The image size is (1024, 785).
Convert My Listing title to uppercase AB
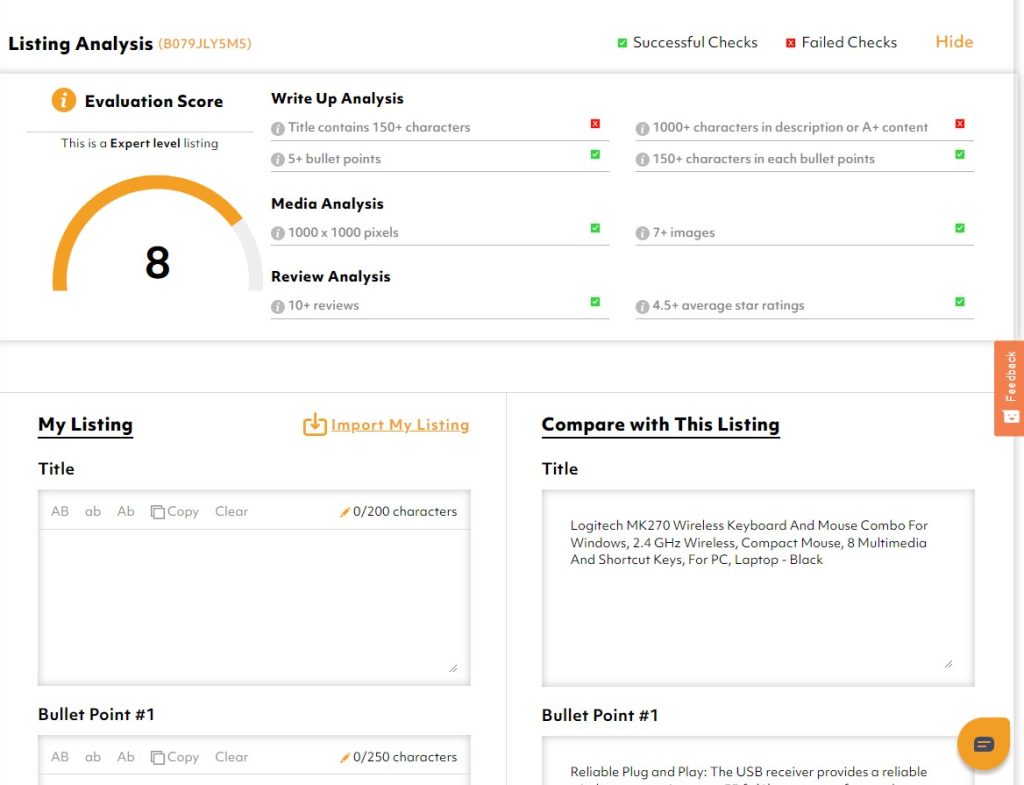[x=60, y=511]
